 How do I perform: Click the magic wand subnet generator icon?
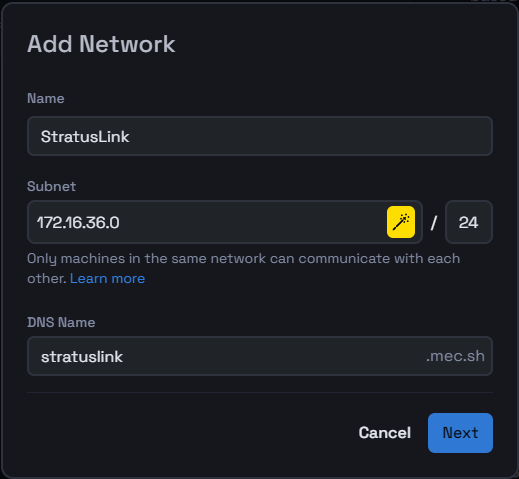[401, 222]
